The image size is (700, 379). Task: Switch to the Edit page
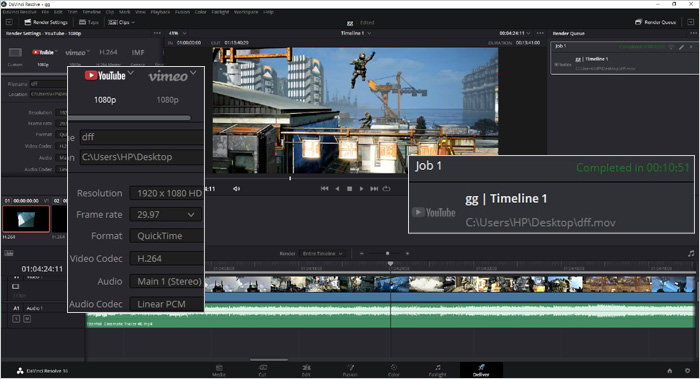click(x=306, y=370)
